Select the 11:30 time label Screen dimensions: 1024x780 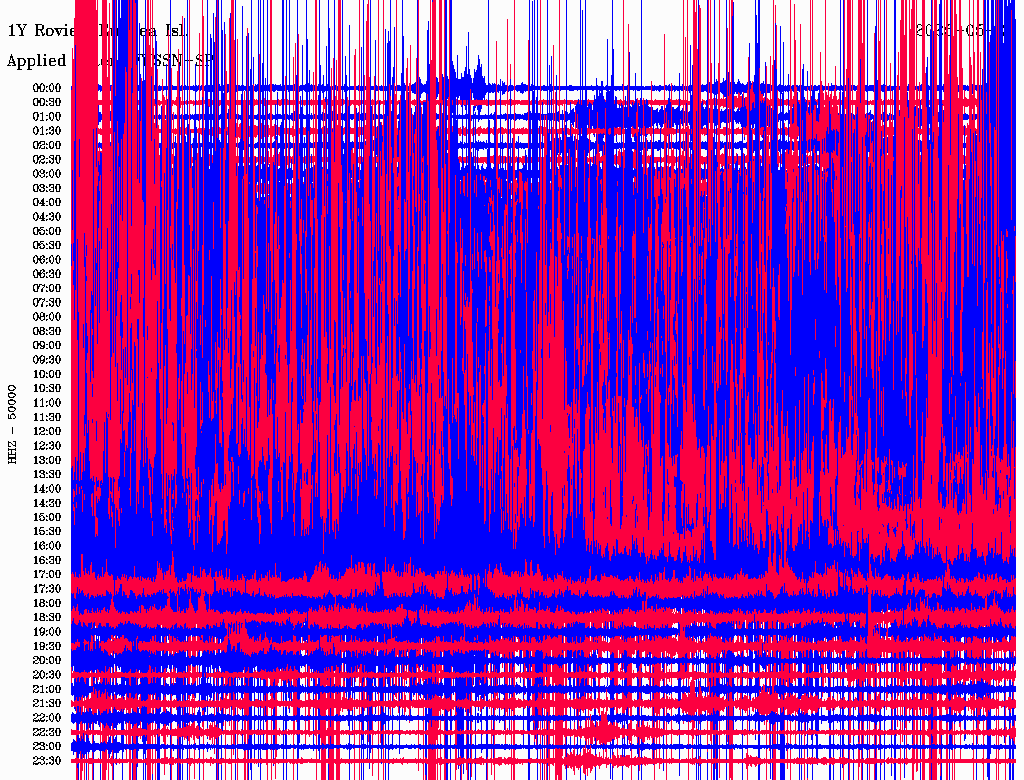coord(47,417)
